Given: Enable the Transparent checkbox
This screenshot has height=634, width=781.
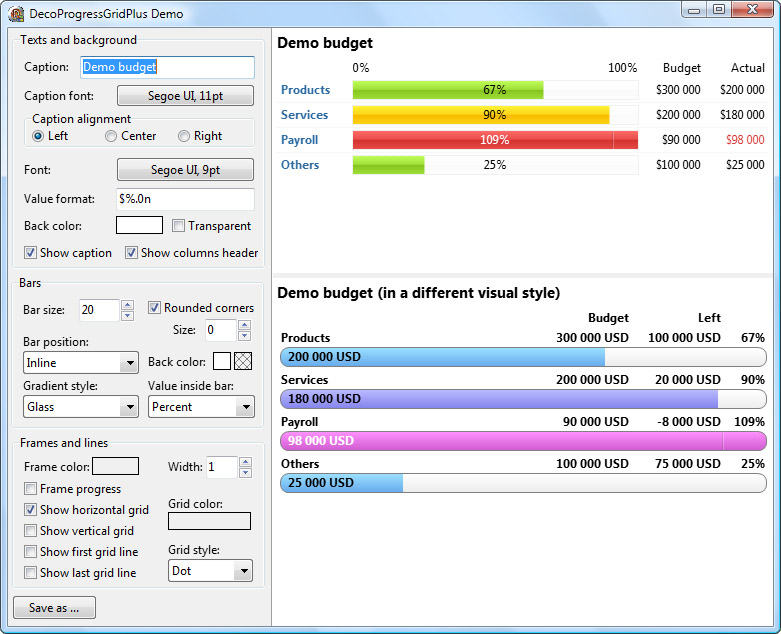Looking at the screenshot, I should [179, 226].
